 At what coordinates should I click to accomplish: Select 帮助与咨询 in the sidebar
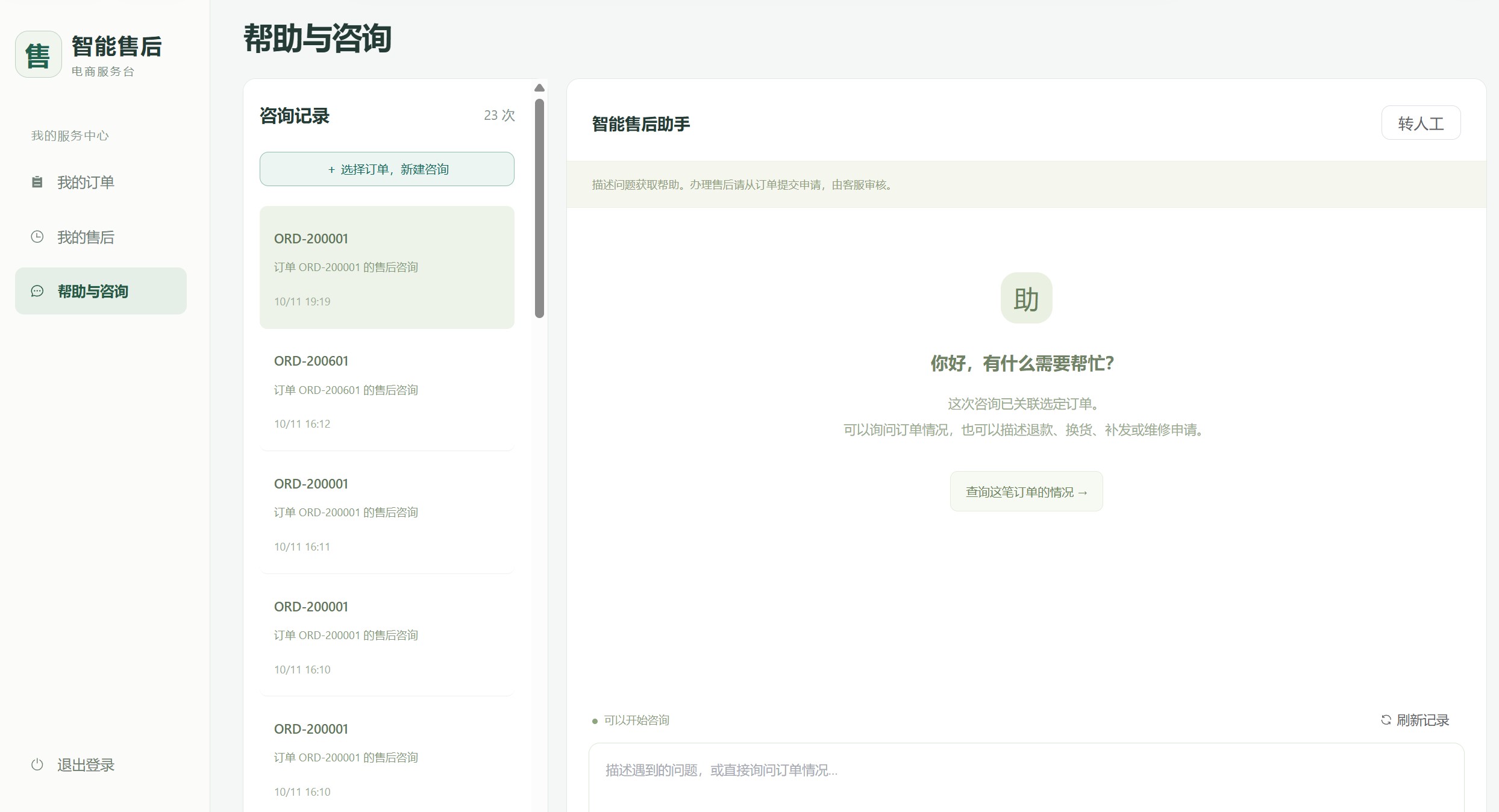pos(101,291)
